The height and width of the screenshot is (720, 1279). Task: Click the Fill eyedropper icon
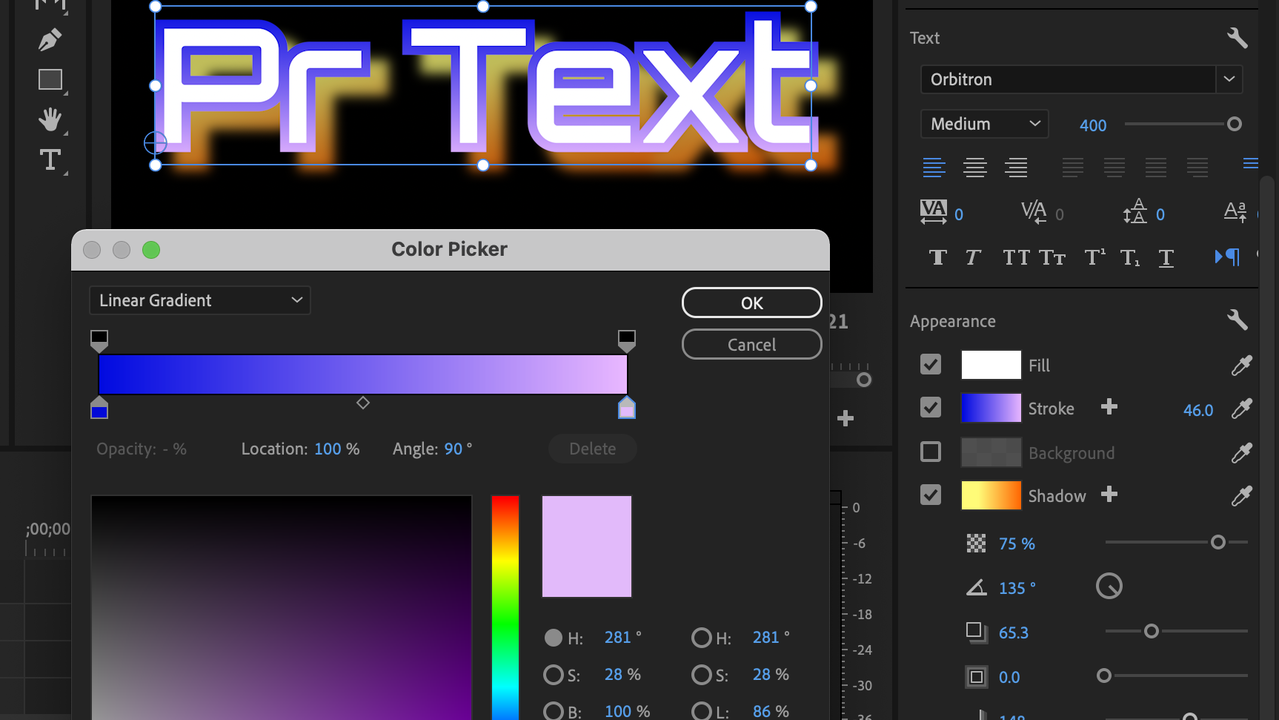click(x=1241, y=366)
